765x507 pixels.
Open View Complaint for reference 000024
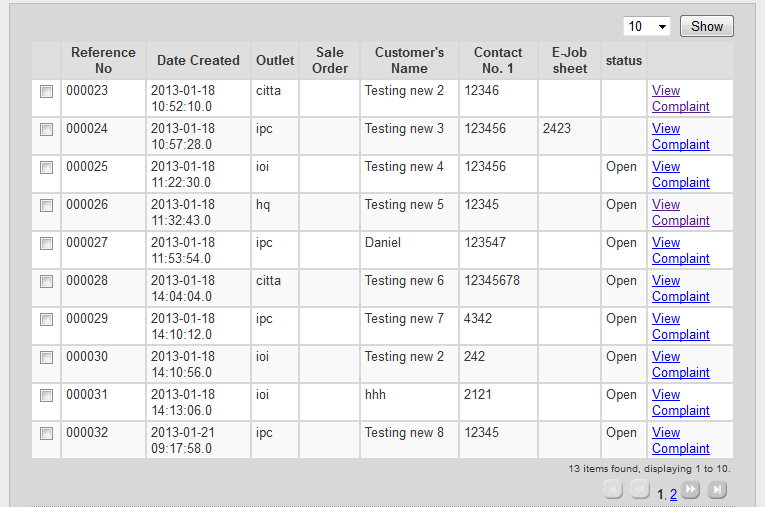coord(680,137)
